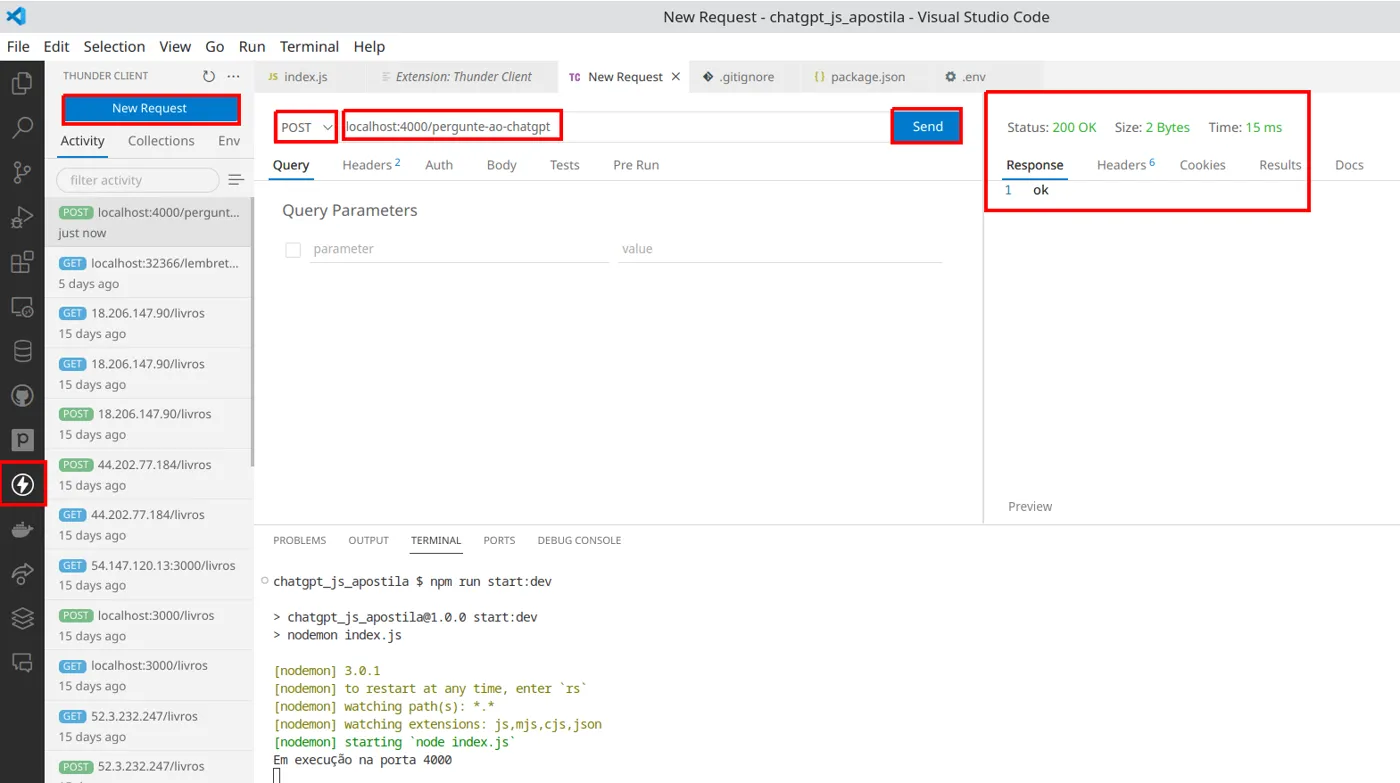Click the query parameter value field

click(x=780, y=249)
